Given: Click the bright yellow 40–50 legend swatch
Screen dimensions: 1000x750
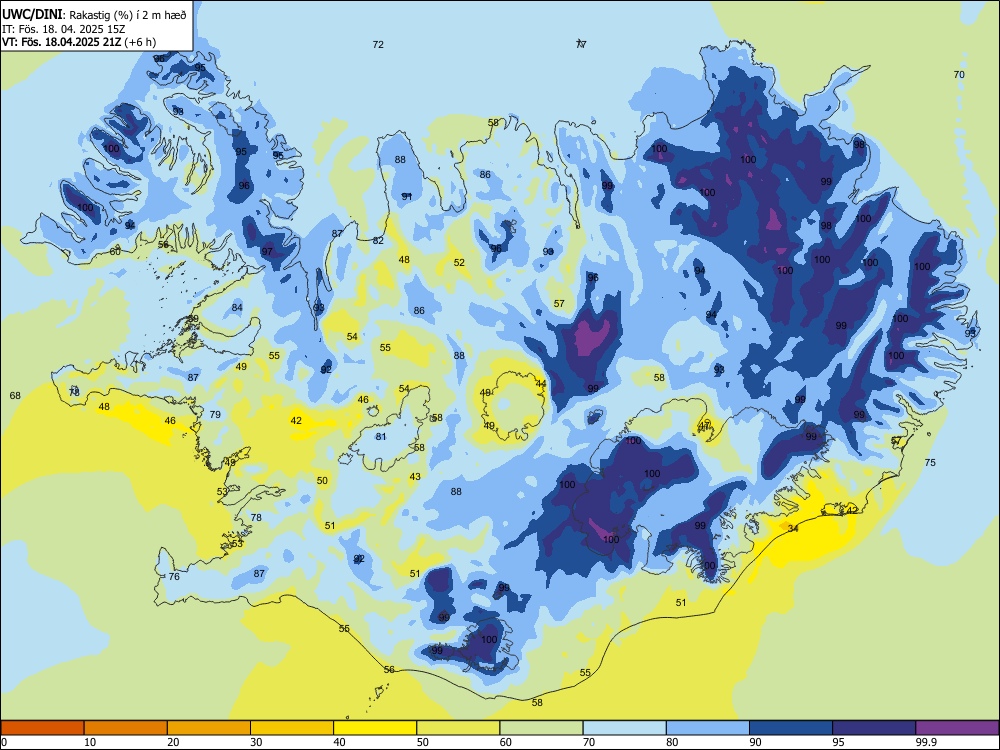Looking at the screenshot, I should tap(375, 728).
